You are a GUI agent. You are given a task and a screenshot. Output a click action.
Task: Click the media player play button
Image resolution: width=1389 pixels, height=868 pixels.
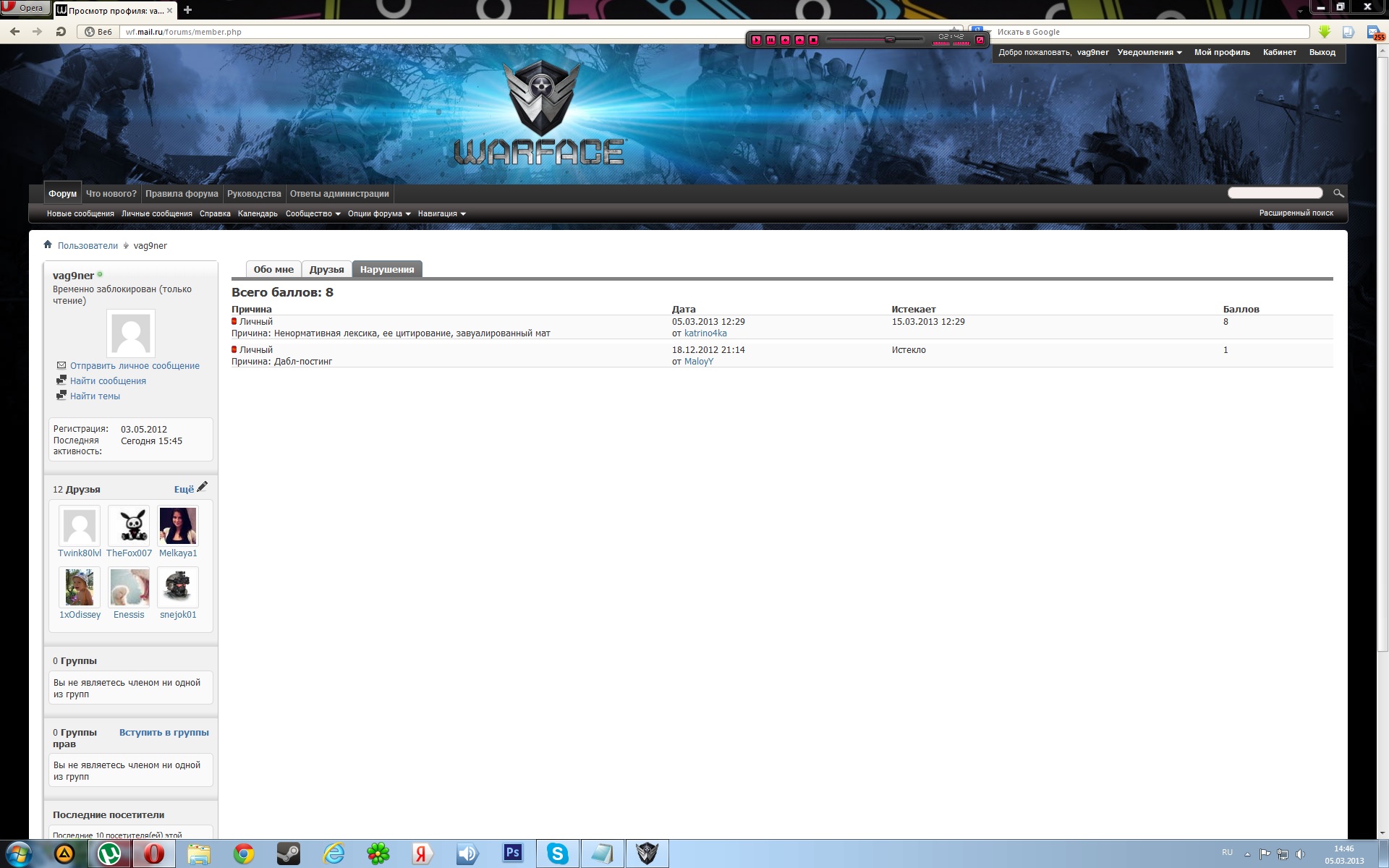coord(756,40)
